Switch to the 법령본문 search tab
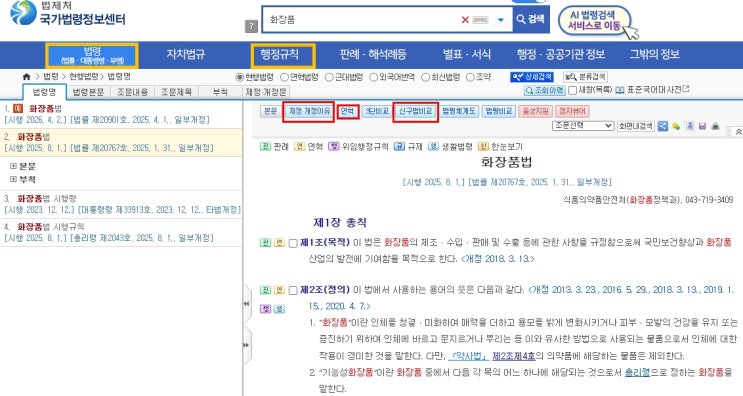Viewport: 743px width, 396px height. coord(88,92)
